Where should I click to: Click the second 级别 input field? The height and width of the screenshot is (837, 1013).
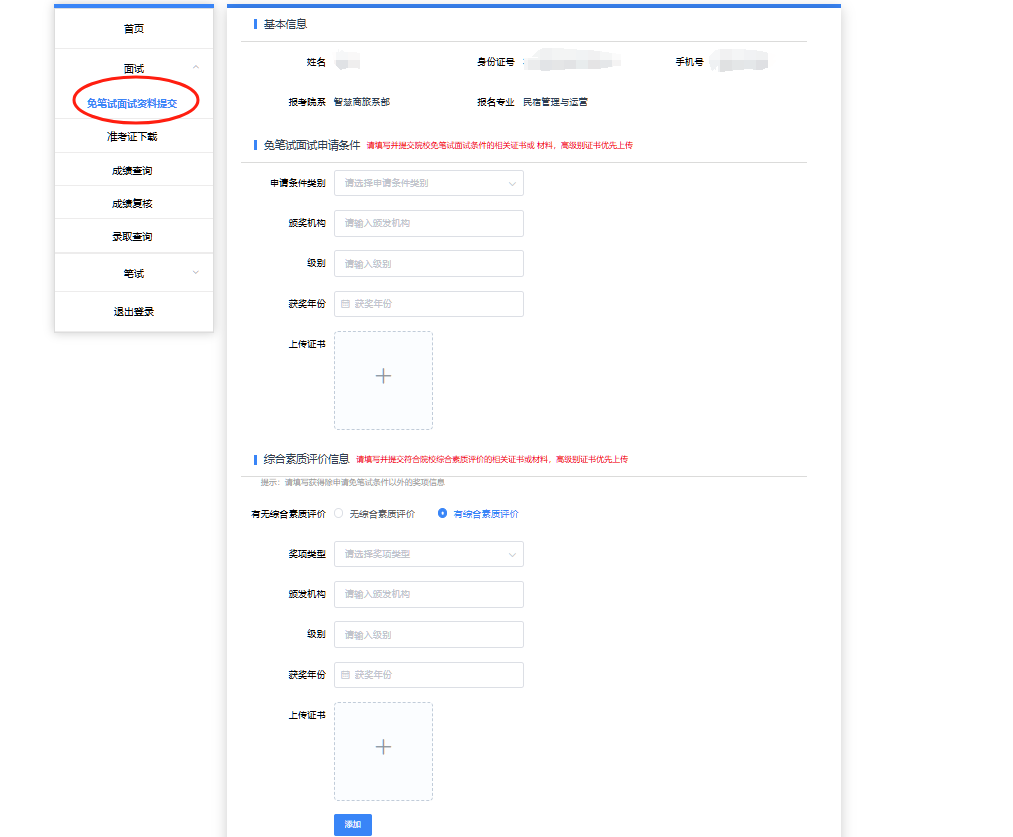428,635
